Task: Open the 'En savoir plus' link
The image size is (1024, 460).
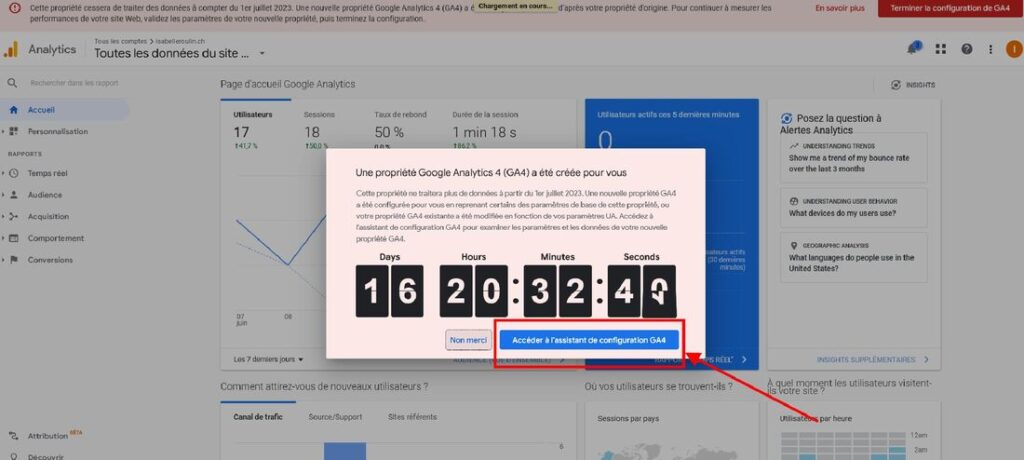Action: pyautogui.click(x=837, y=8)
